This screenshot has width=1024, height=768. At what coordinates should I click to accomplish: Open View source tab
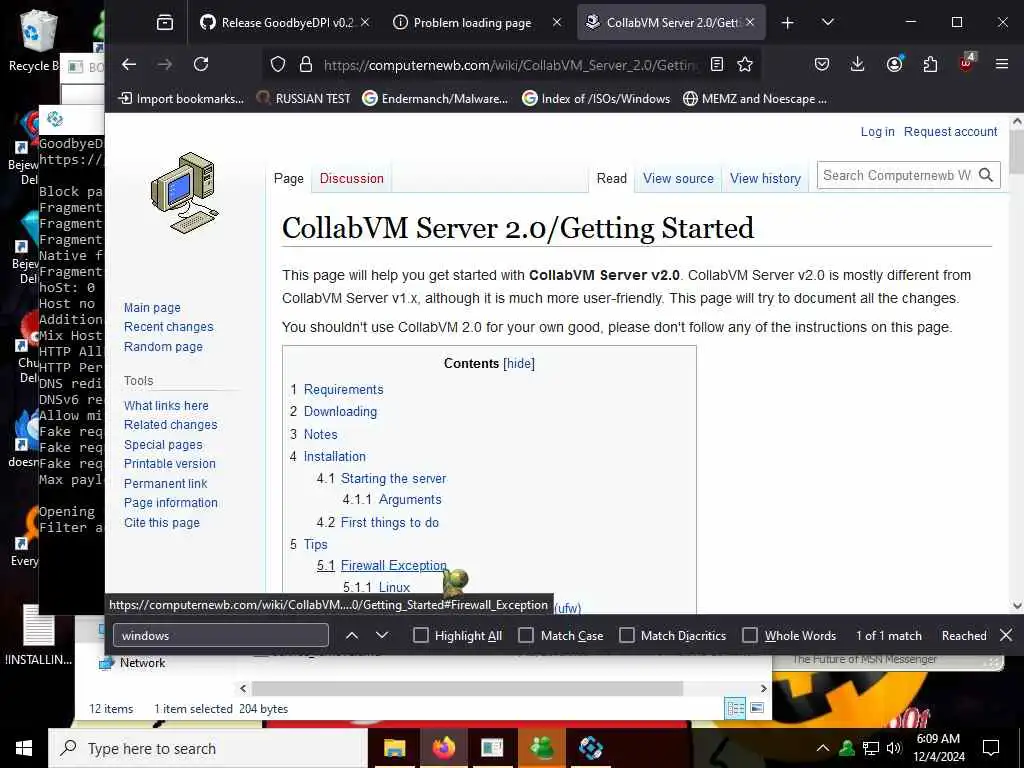(x=678, y=178)
